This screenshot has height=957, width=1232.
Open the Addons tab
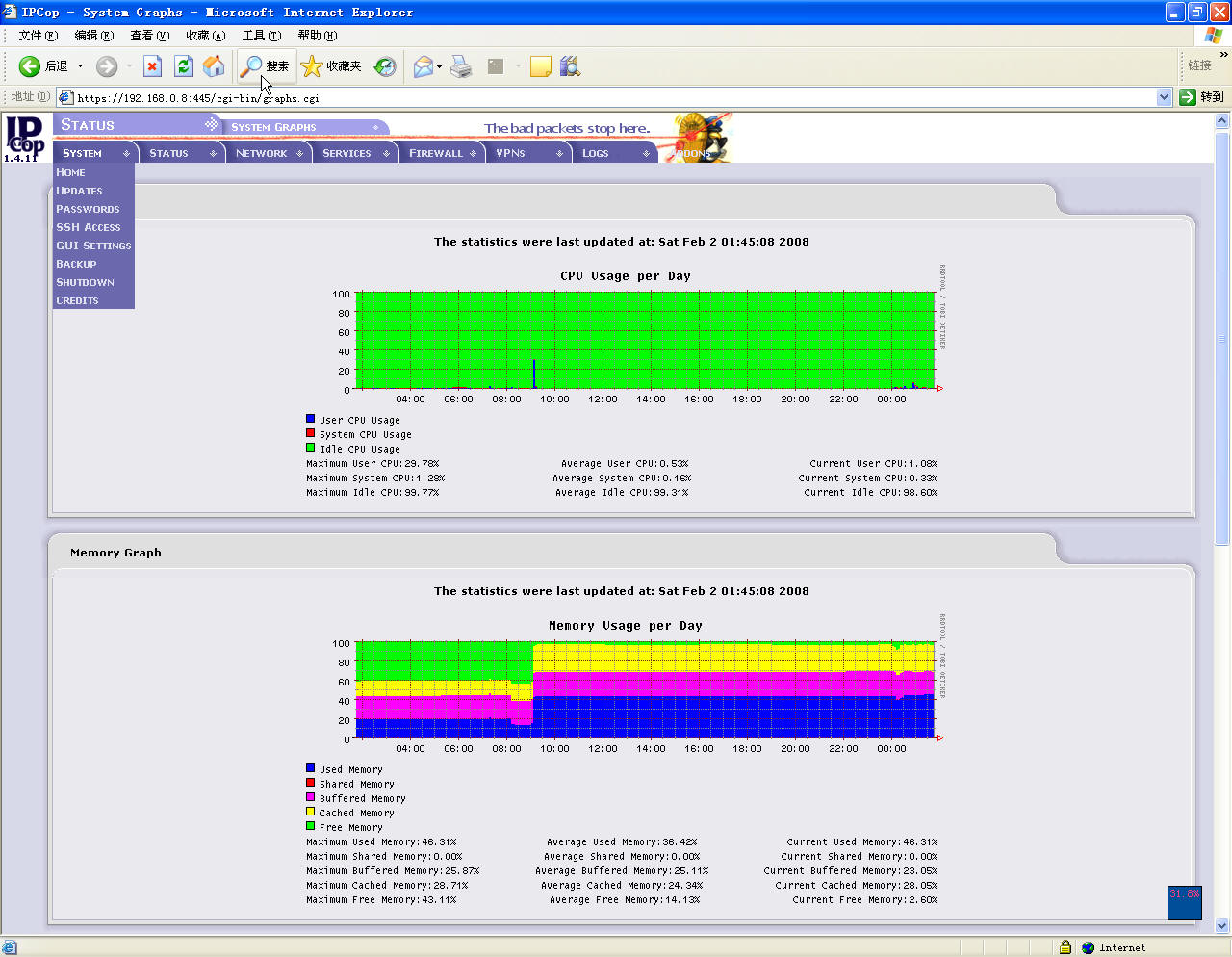point(691,153)
